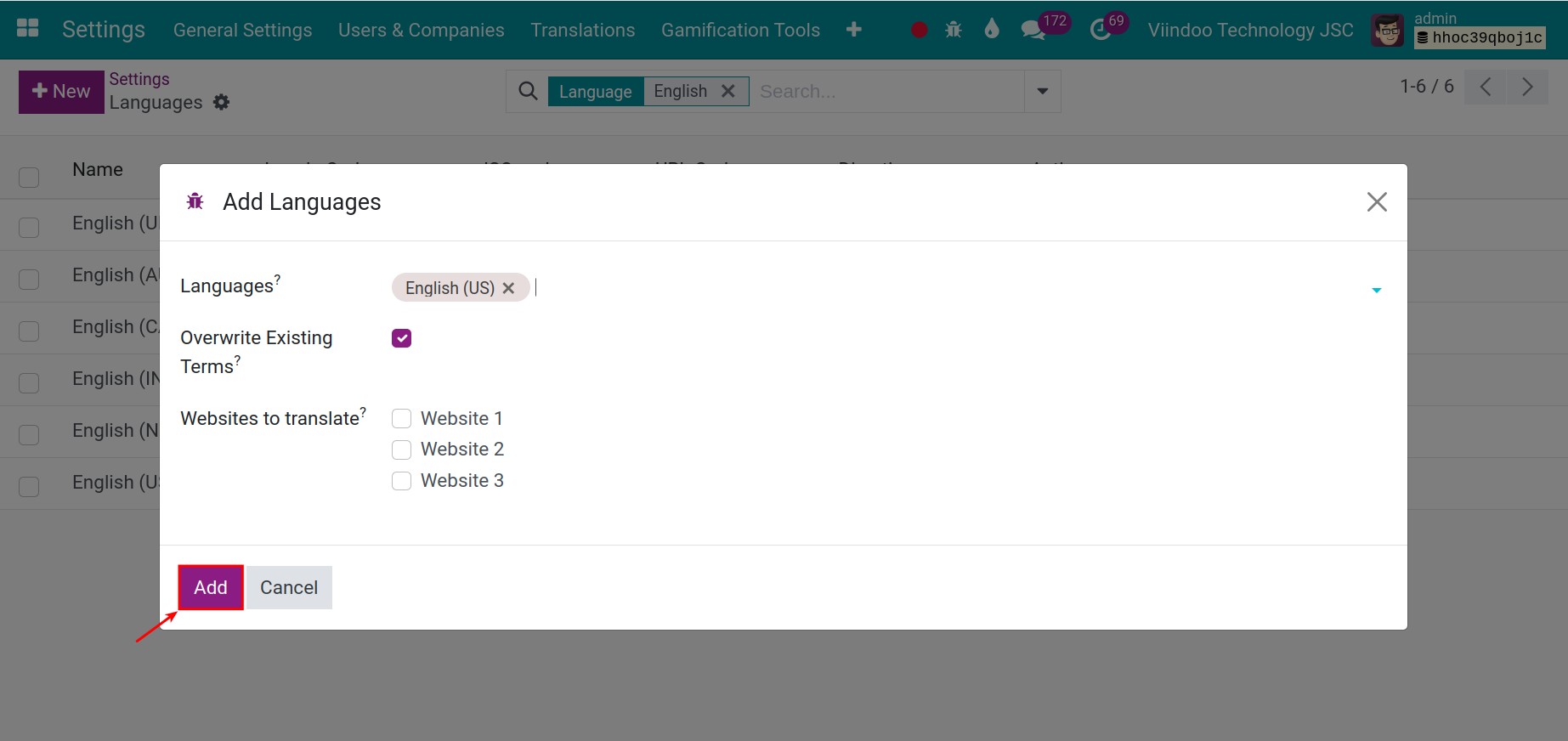
Task: Open the General Settings menu
Action: tap(242, 30)
